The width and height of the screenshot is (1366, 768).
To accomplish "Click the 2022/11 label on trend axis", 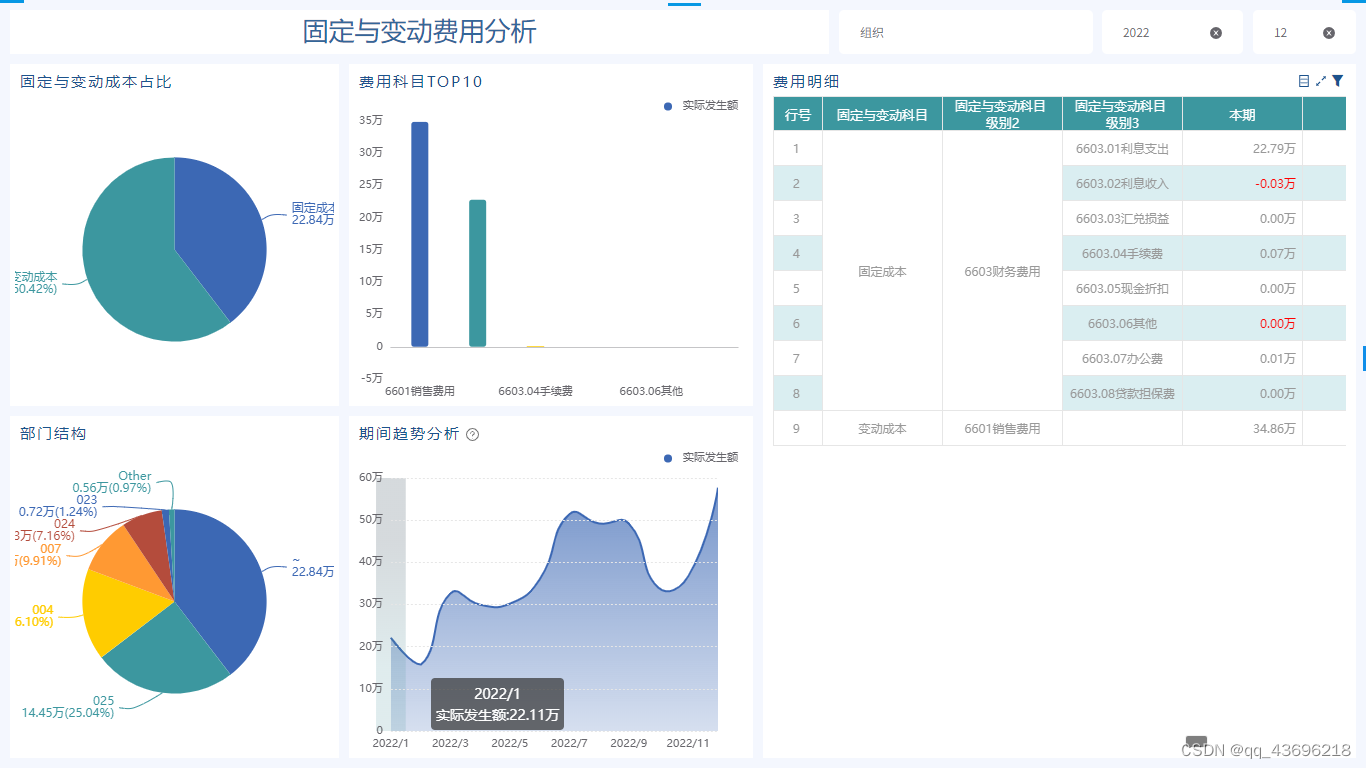I will click(688, 743).
